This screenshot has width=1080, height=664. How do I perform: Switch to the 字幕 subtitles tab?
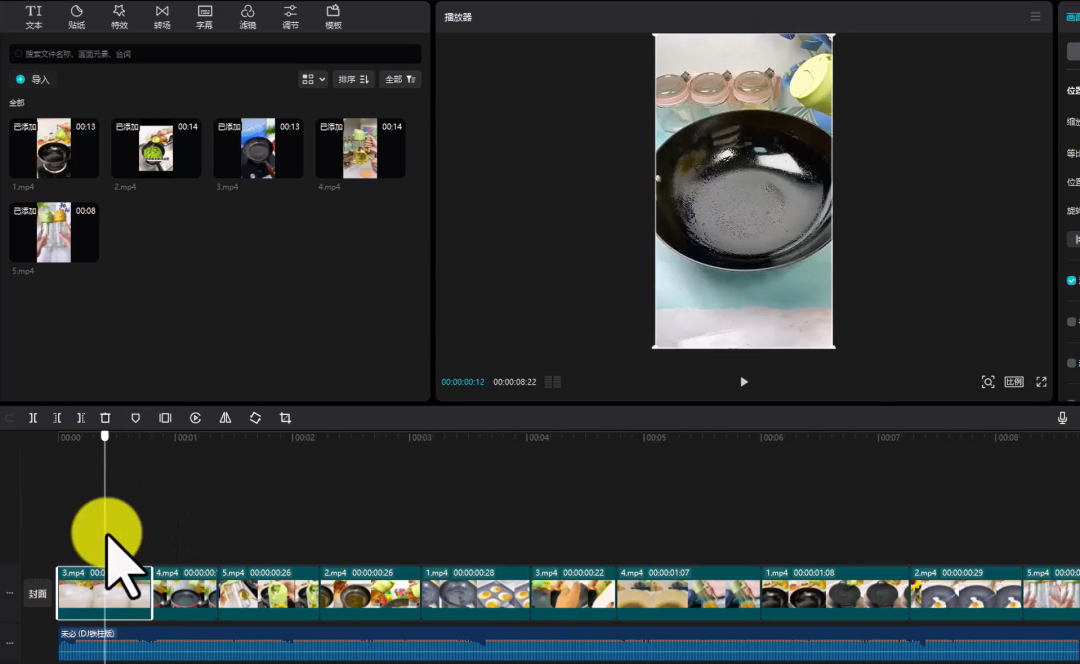click(x=205, y=17)
